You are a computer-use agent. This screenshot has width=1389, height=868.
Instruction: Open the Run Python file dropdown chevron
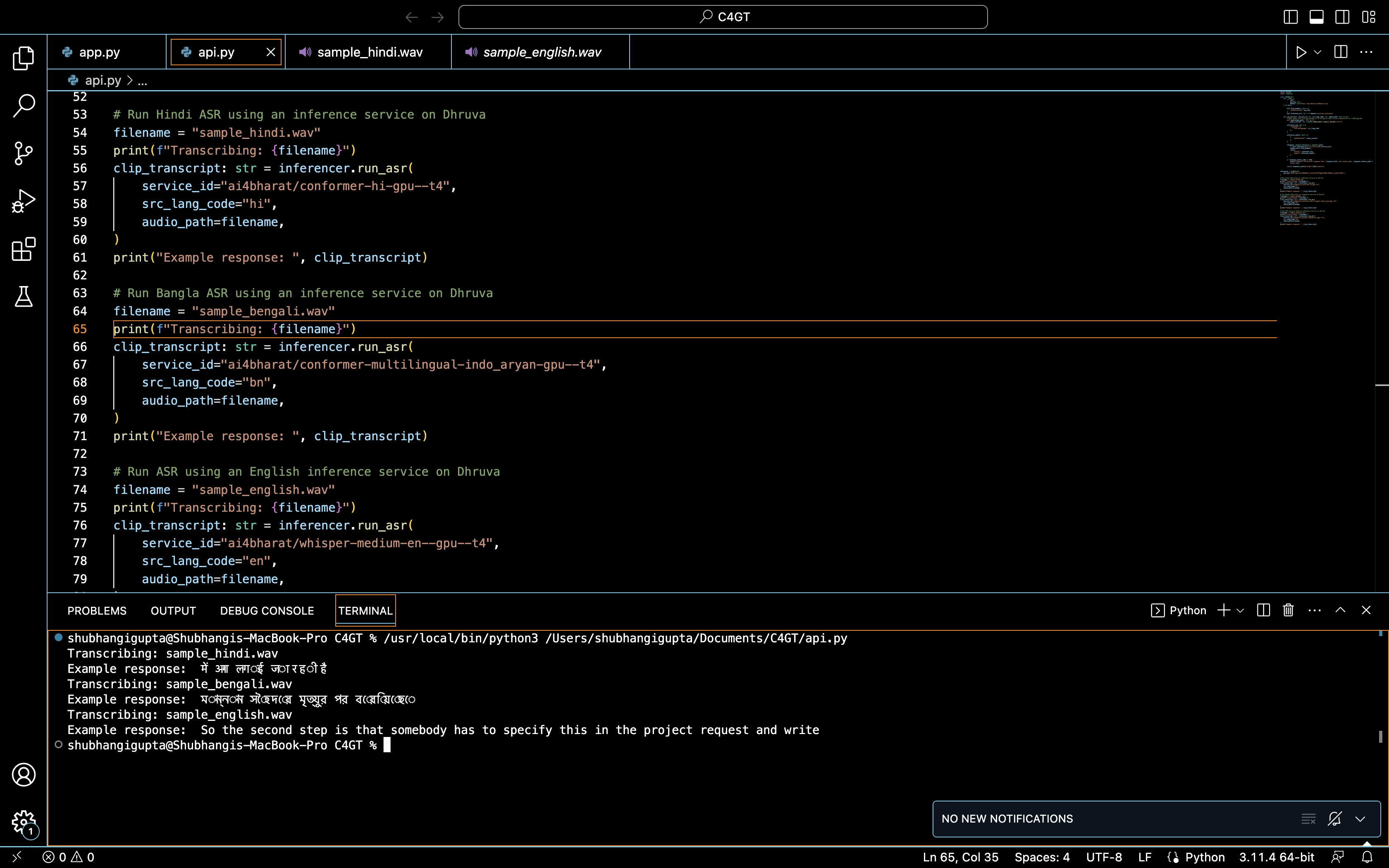tap(1318, 52)
